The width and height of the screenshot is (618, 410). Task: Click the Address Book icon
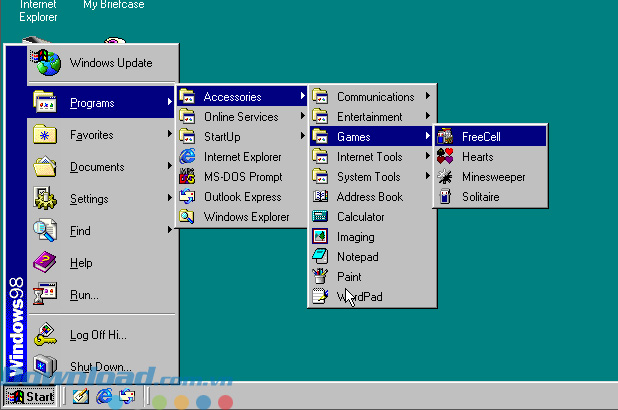[x=320, y=196]
